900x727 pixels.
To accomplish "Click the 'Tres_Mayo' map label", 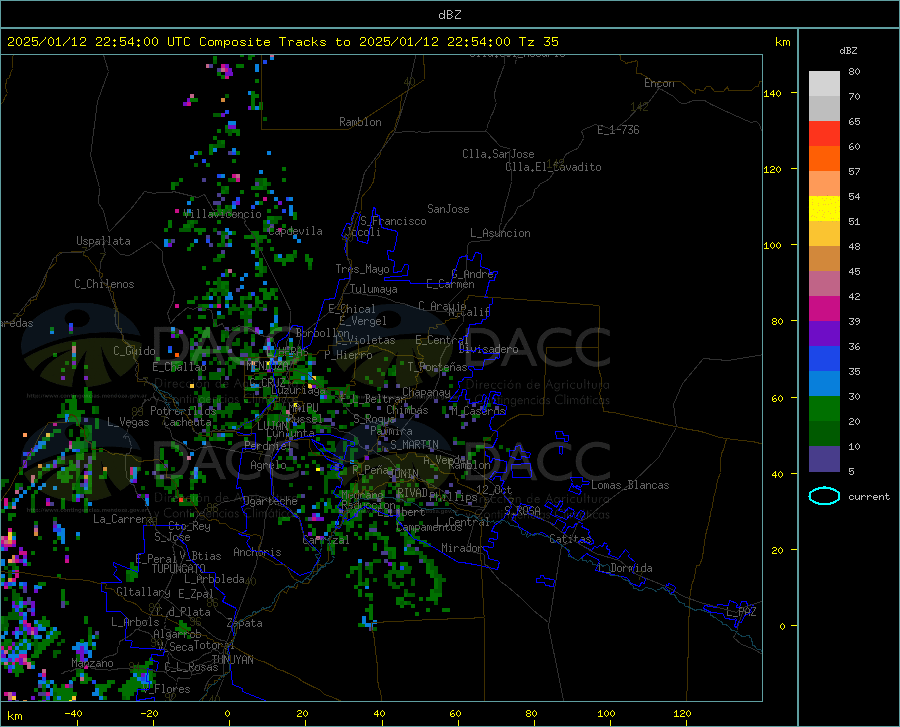I will click(362, 269).
